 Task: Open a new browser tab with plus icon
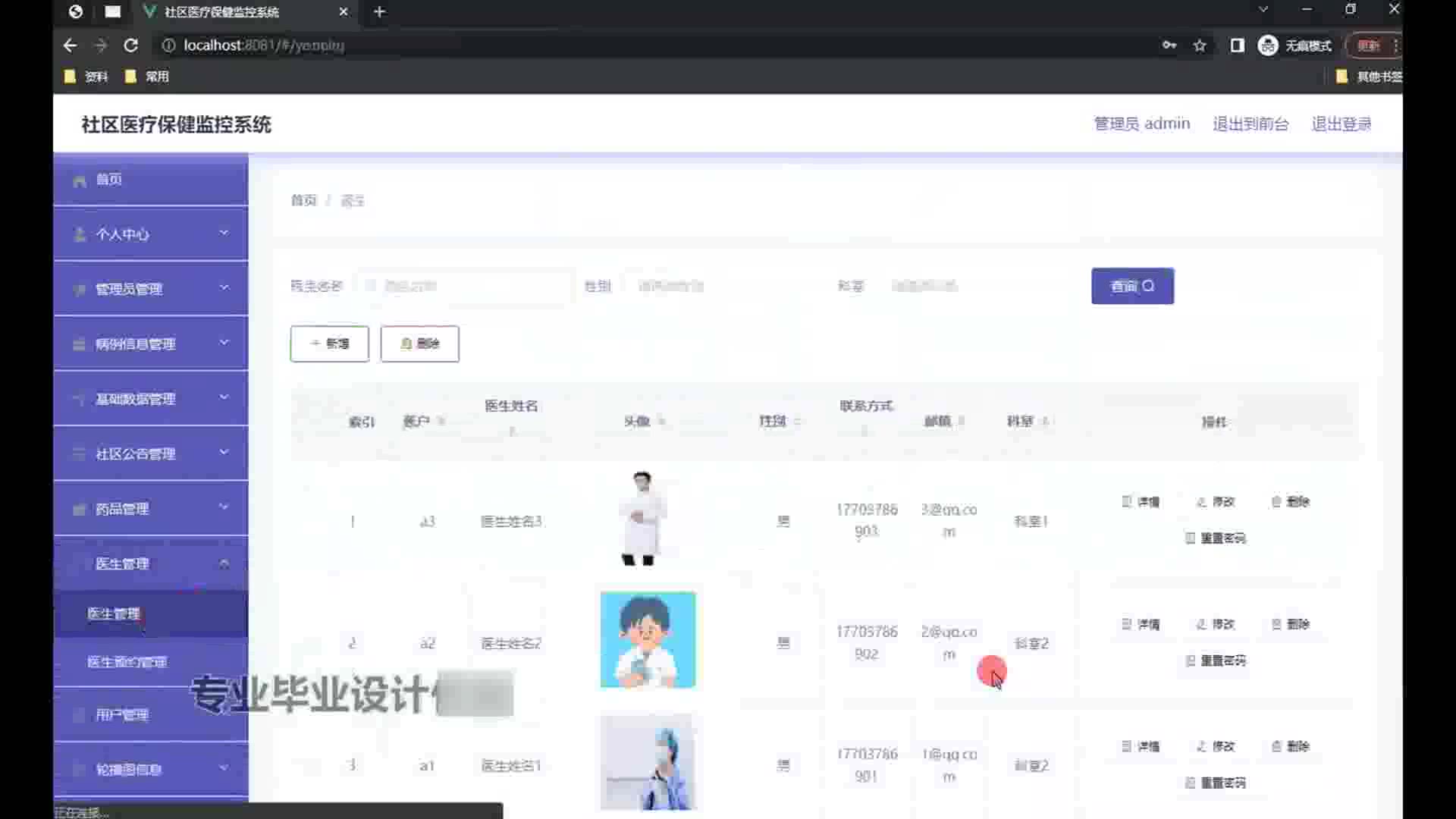[x=379, y=12]
